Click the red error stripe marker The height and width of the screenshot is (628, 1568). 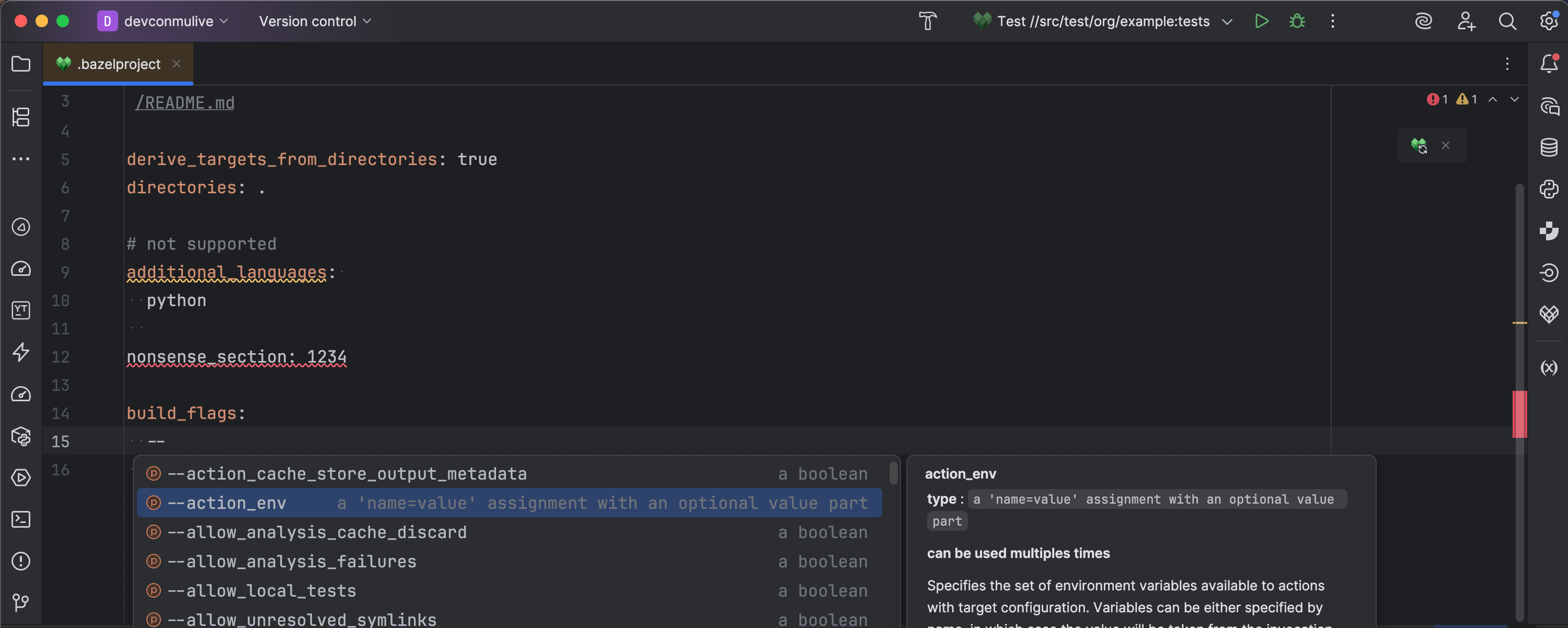click(x=1520, y=414)
